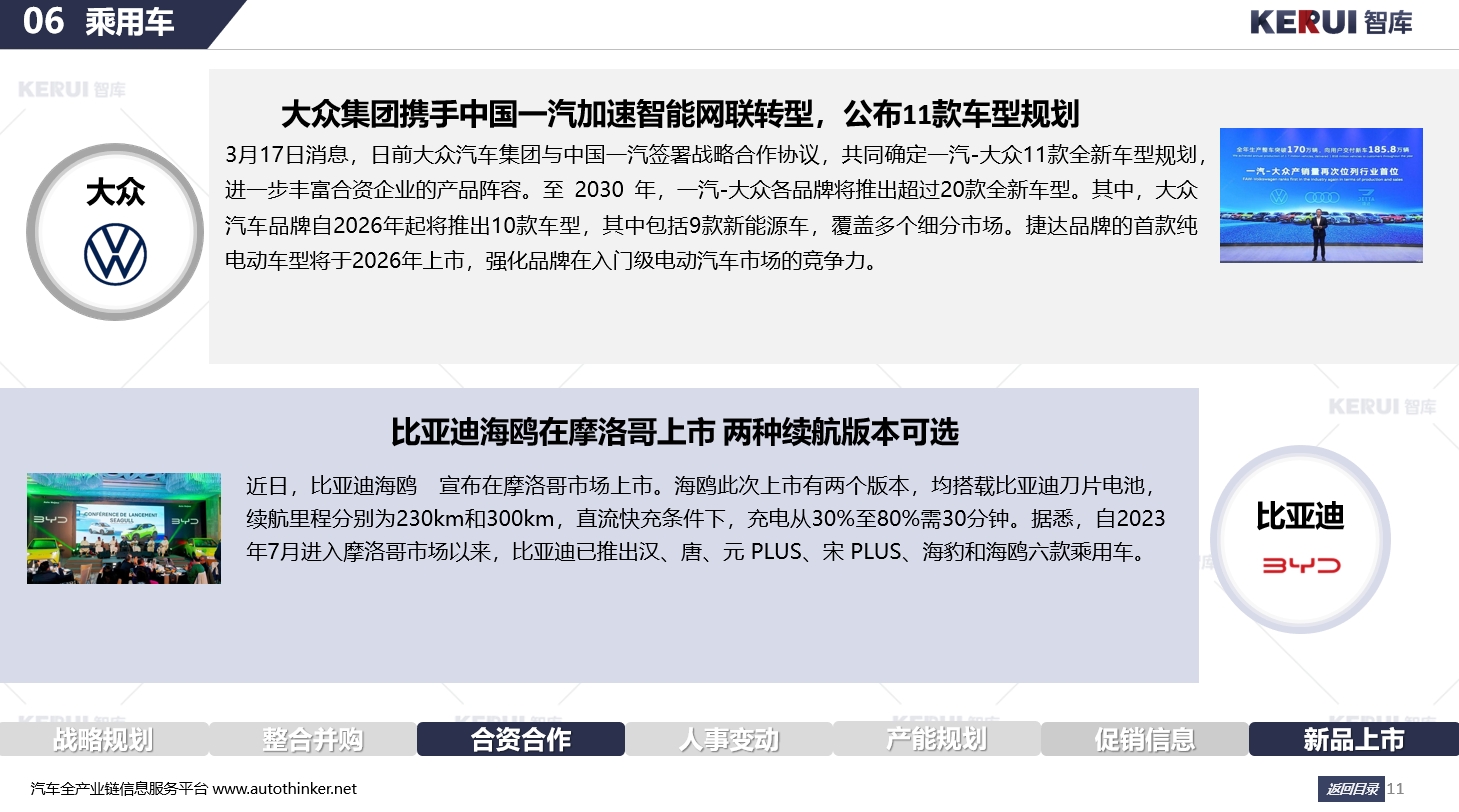Click the 大众 label in the circle
Viewport: 1459px width, 812px height.
click(115, 192)
